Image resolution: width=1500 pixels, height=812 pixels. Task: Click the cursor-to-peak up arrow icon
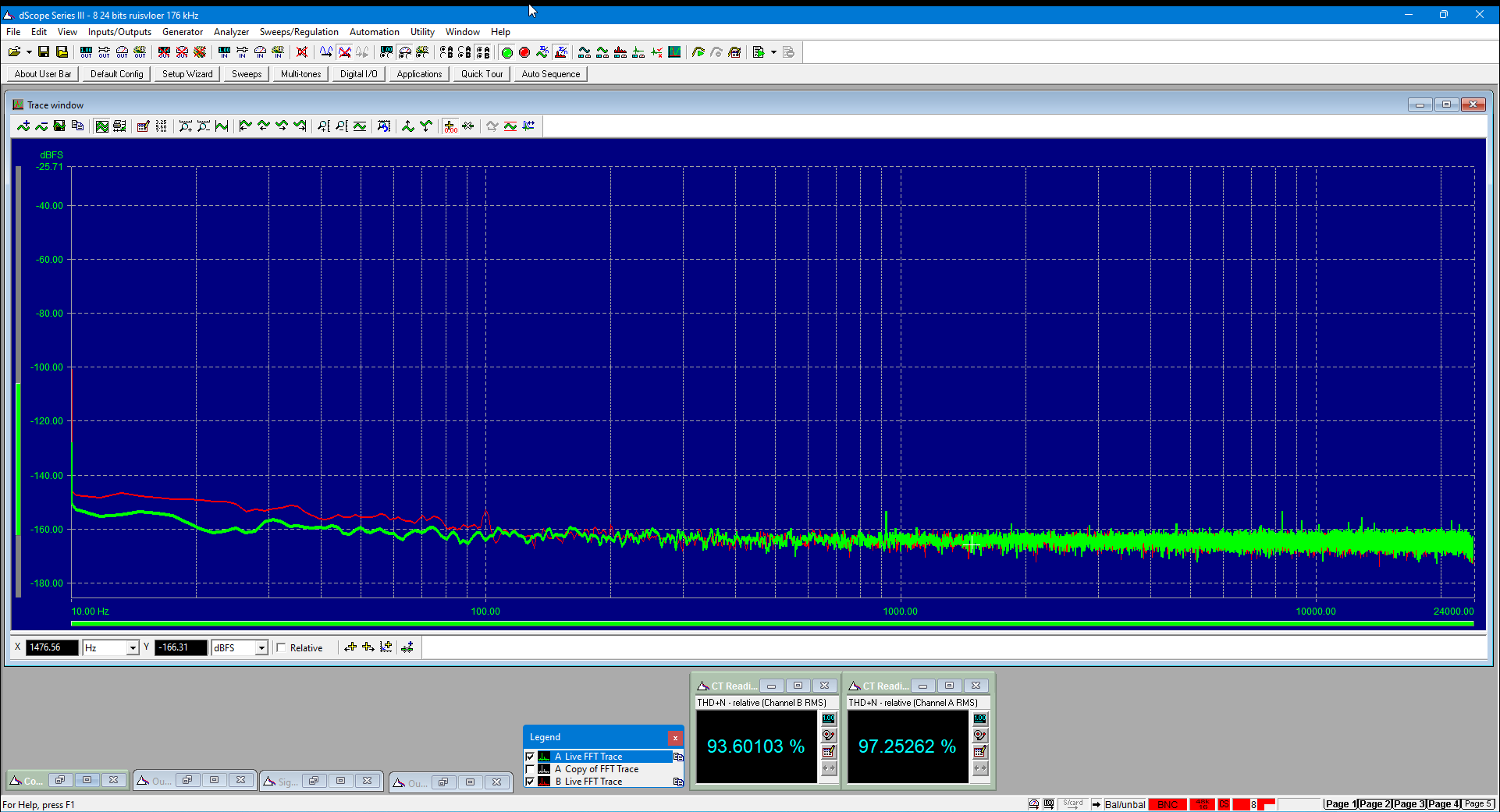(x=407, y=126)
